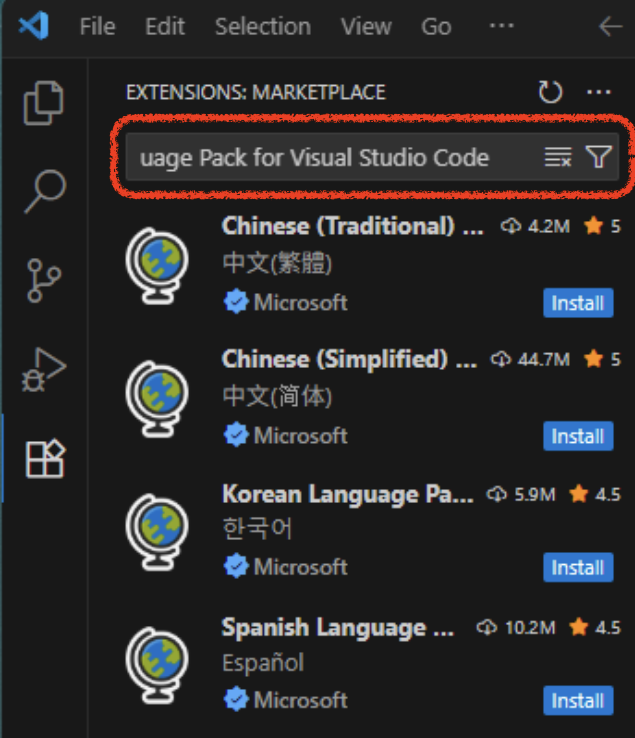Open the Explorer view in activity bar
Screen dimensions: 635x738
44,103
